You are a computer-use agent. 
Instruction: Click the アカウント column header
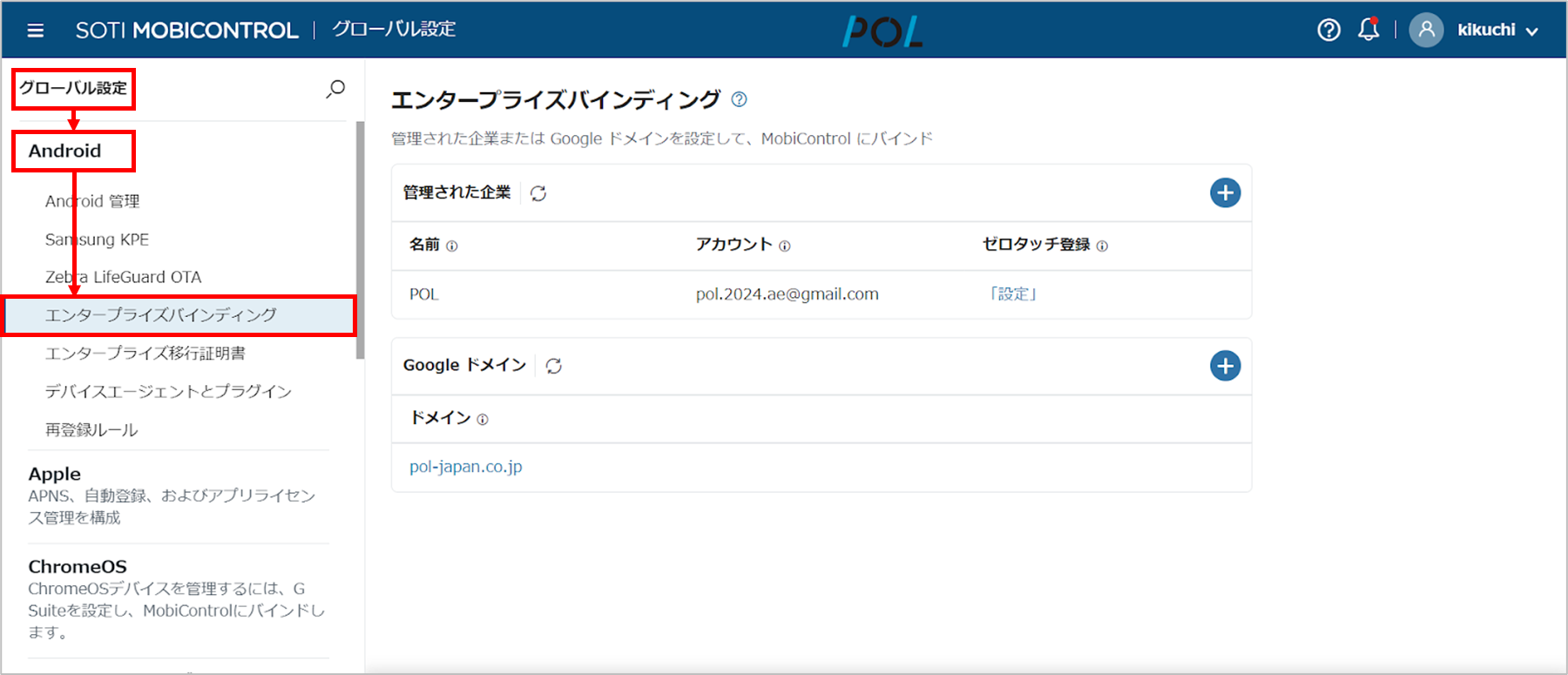tap(733, 245)
